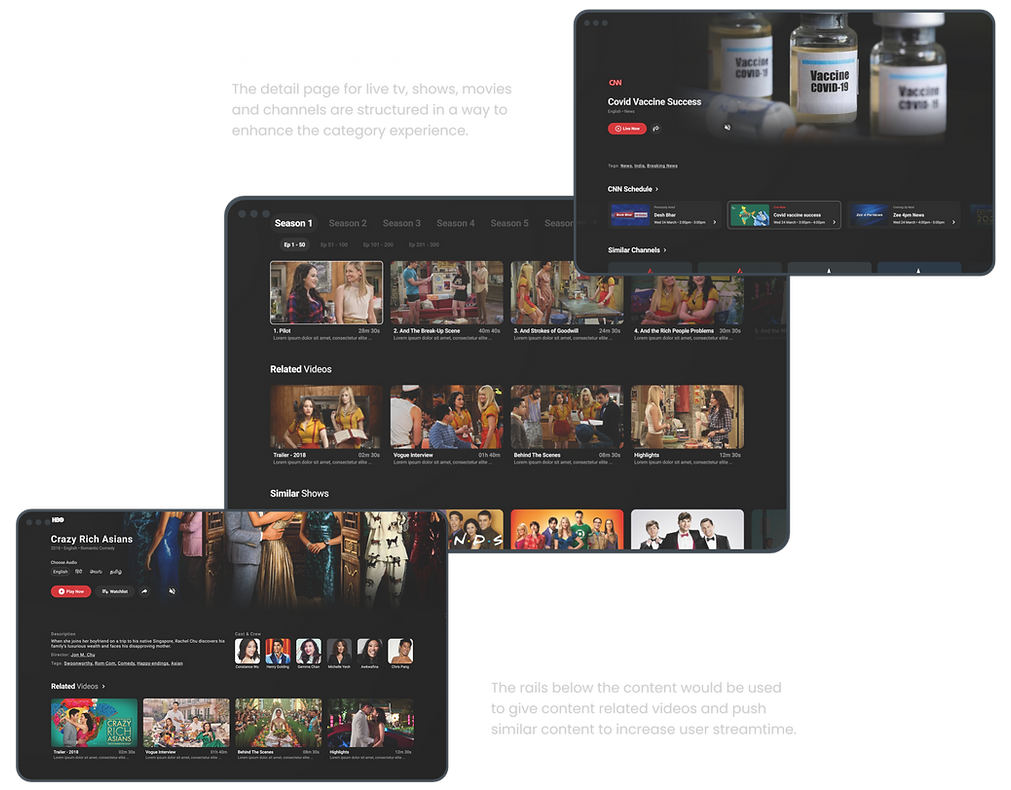Open Michelle Yeoh's cast photo
This screenshot has height=790, width=1011.
tap(339, 651)
